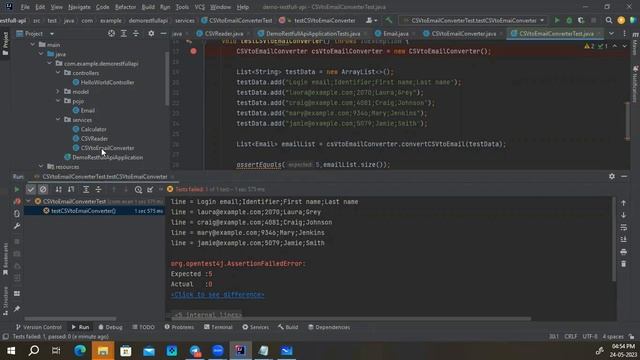Open the user account dropdown in the toolbar
This screenshot has height=360, width=640.
[371, 20]
